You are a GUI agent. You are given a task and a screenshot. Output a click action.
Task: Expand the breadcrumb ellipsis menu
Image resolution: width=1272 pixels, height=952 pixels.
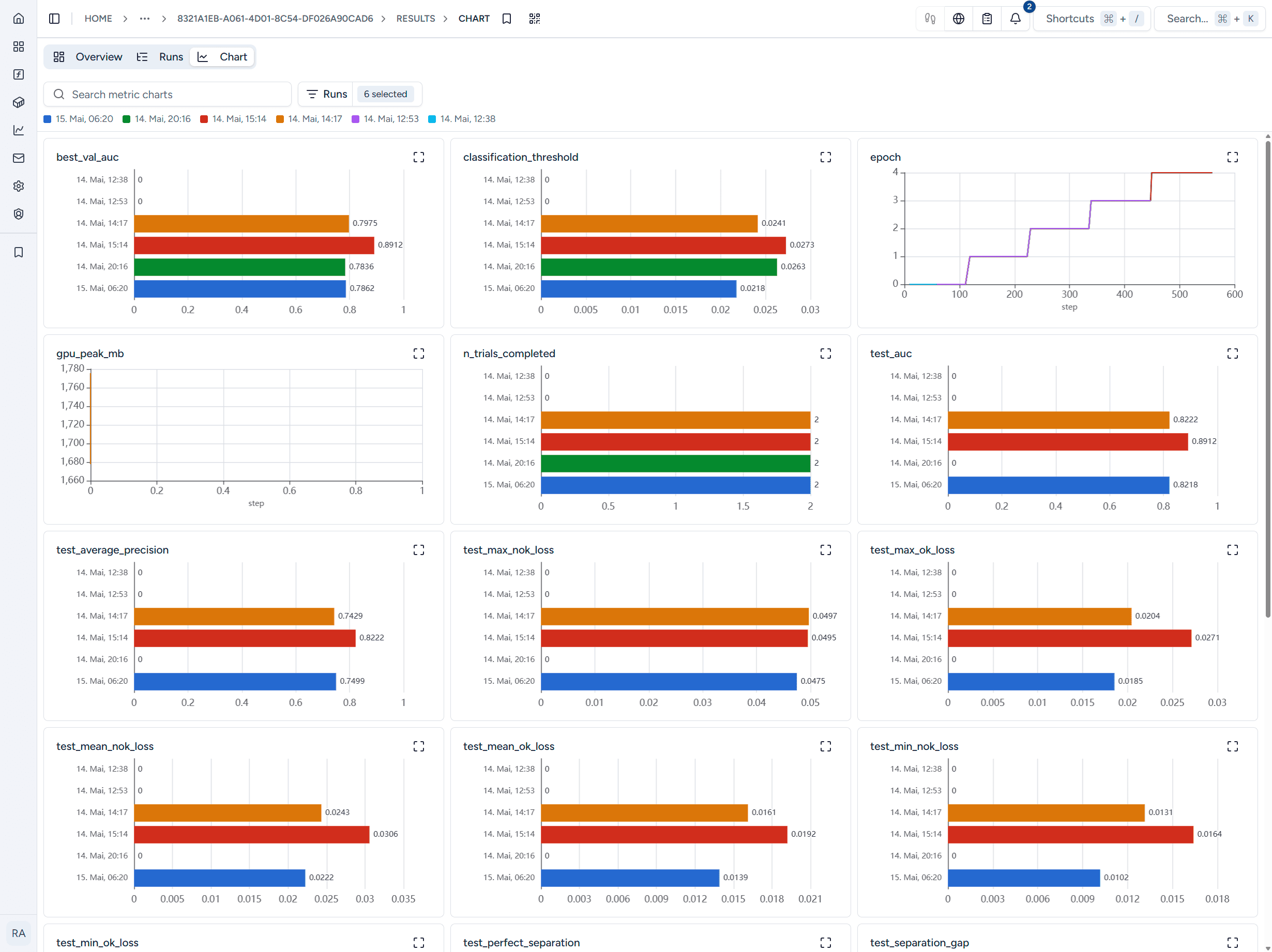click(144, 19)
